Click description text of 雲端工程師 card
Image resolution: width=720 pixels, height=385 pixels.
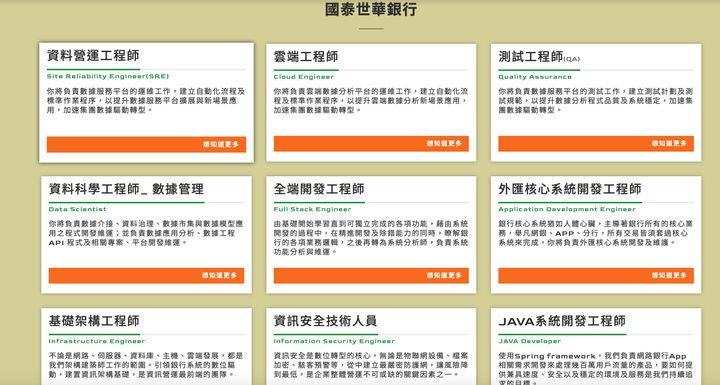pyautogui.click(x=371, y=101)
